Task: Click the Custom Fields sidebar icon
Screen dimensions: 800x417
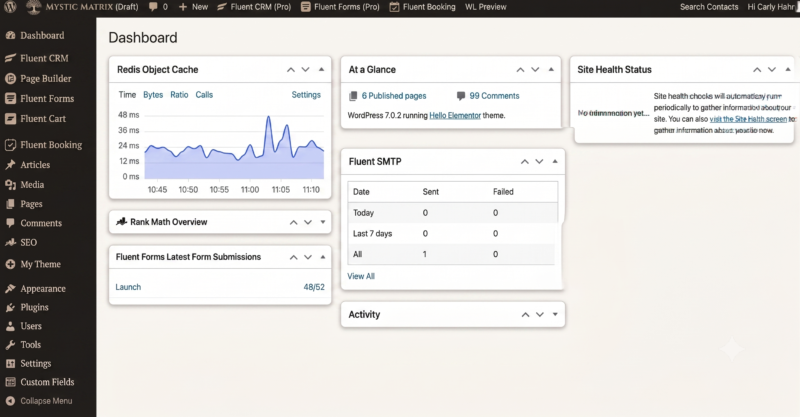Action: (x=10, y=382)
